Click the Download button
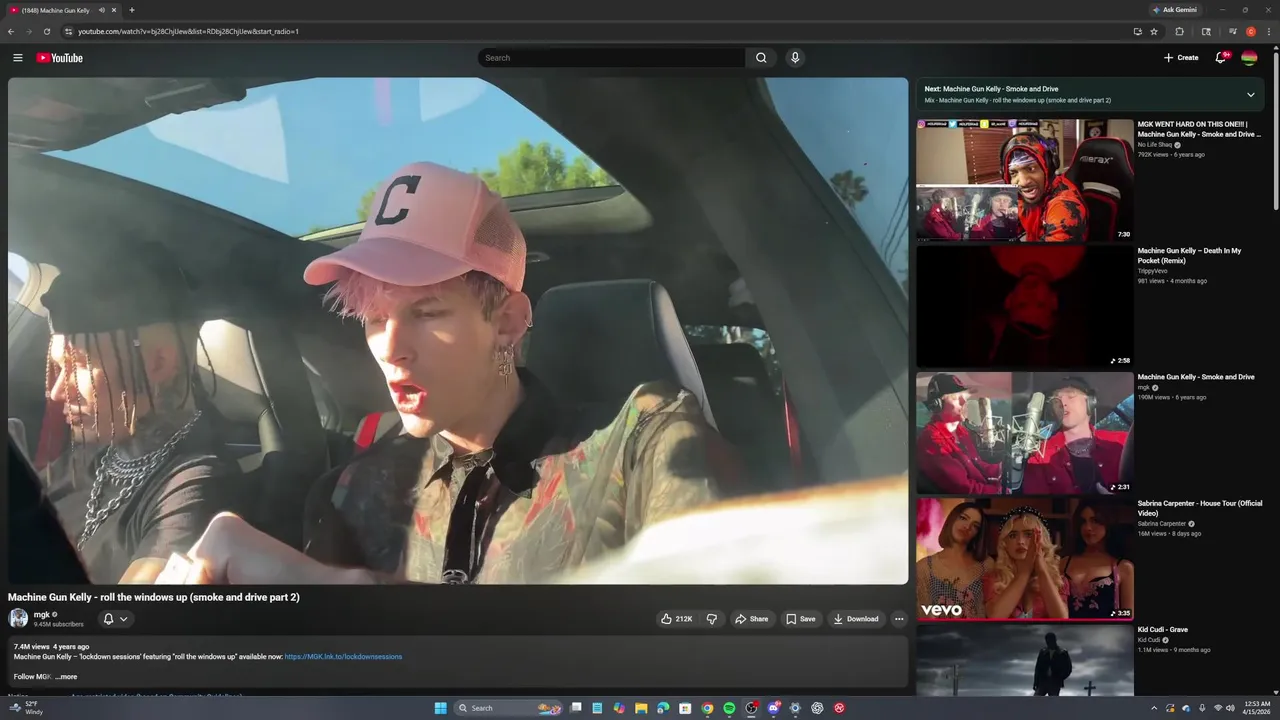Screen dimensions: 1280x720 pyautogui.click(x=856, y=619)
